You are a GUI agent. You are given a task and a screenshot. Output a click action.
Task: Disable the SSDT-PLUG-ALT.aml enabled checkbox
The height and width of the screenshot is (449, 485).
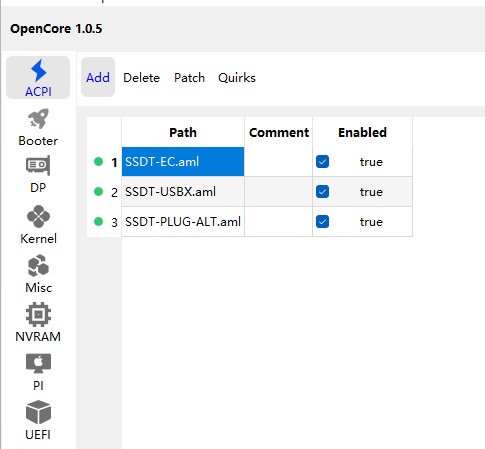(x=322, y=222)
